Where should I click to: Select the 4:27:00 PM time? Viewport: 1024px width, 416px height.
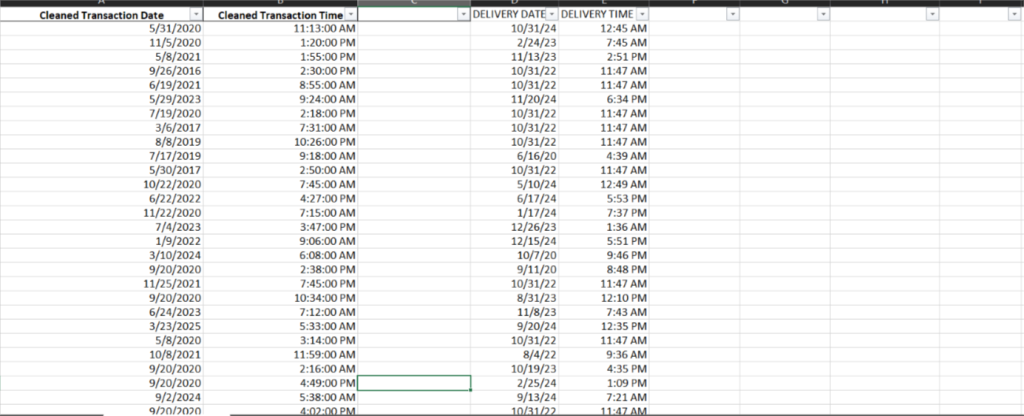pos(280,199)
